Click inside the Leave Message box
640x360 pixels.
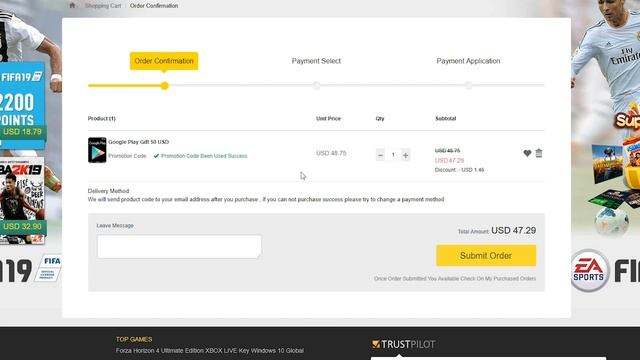pyautogui.click(x=179, y=246)
